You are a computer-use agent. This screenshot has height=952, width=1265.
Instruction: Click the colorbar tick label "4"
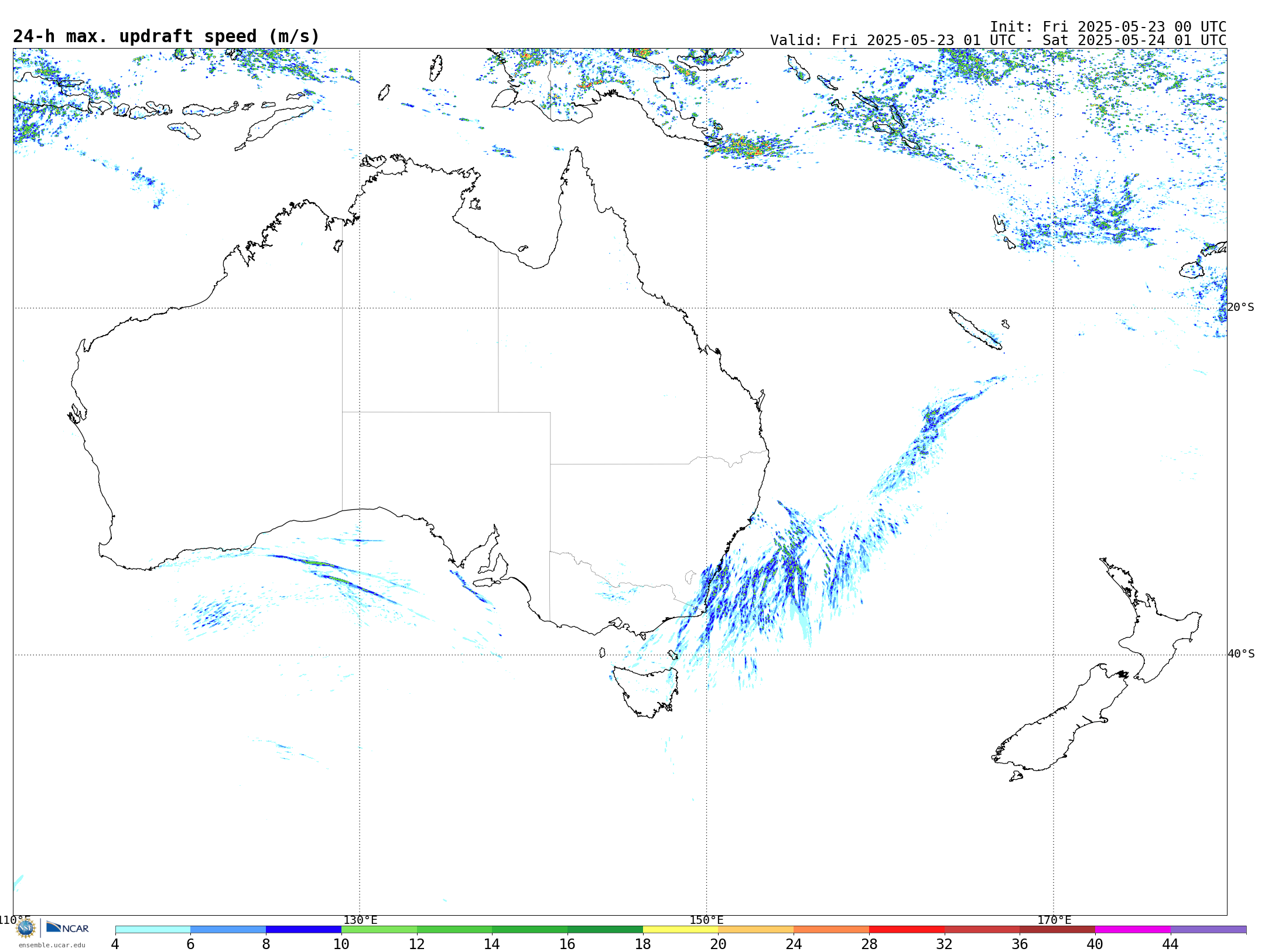click(115, 944)
